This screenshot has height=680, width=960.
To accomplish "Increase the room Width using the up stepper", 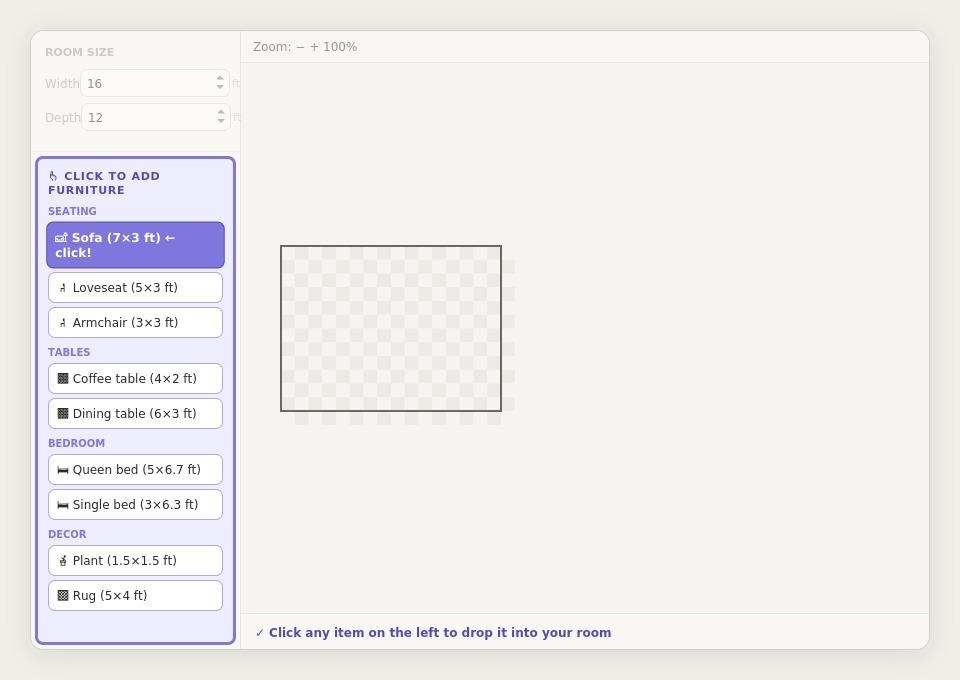I will [x=220, y=79].
